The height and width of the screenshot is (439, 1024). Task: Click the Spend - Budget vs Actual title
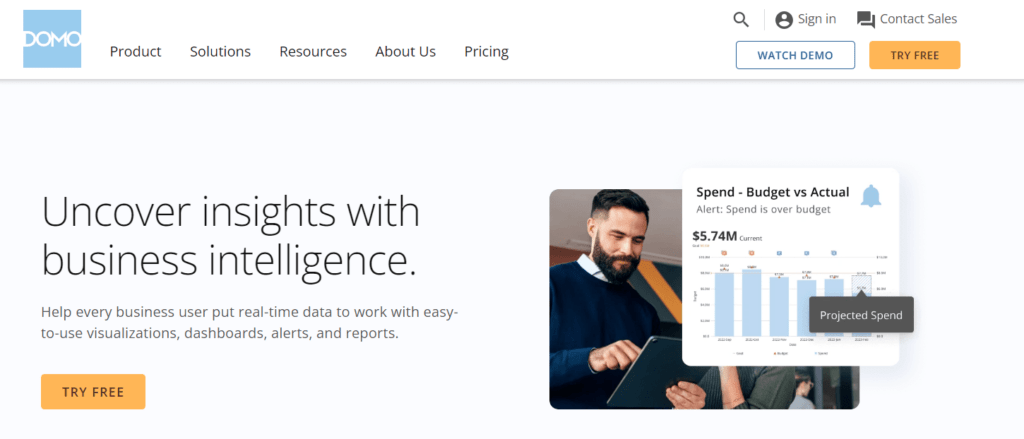click(773, 192)
